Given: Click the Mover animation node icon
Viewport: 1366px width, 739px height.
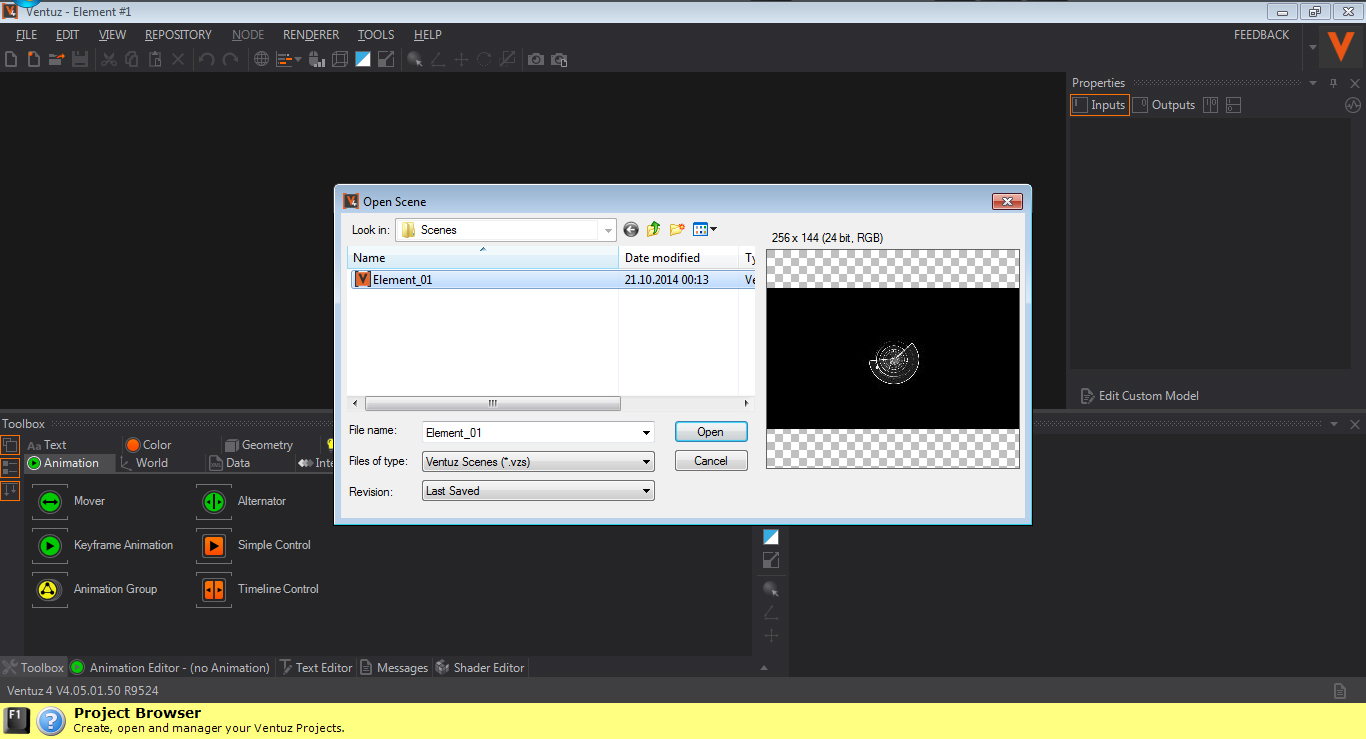Looking at the screenshot, I should (x=49, y=502).
